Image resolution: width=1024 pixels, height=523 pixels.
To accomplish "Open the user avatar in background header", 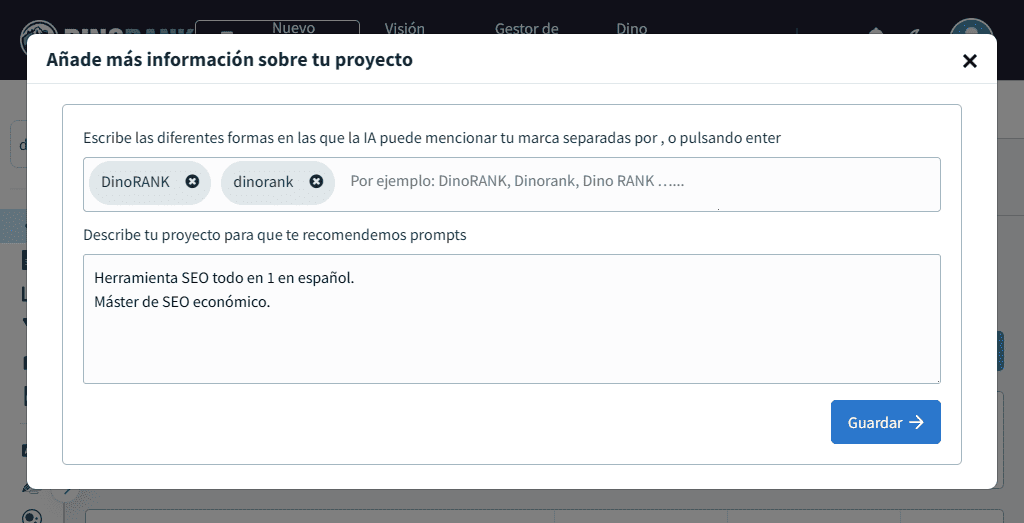I will pyautogui.click(x=972, y=26).
